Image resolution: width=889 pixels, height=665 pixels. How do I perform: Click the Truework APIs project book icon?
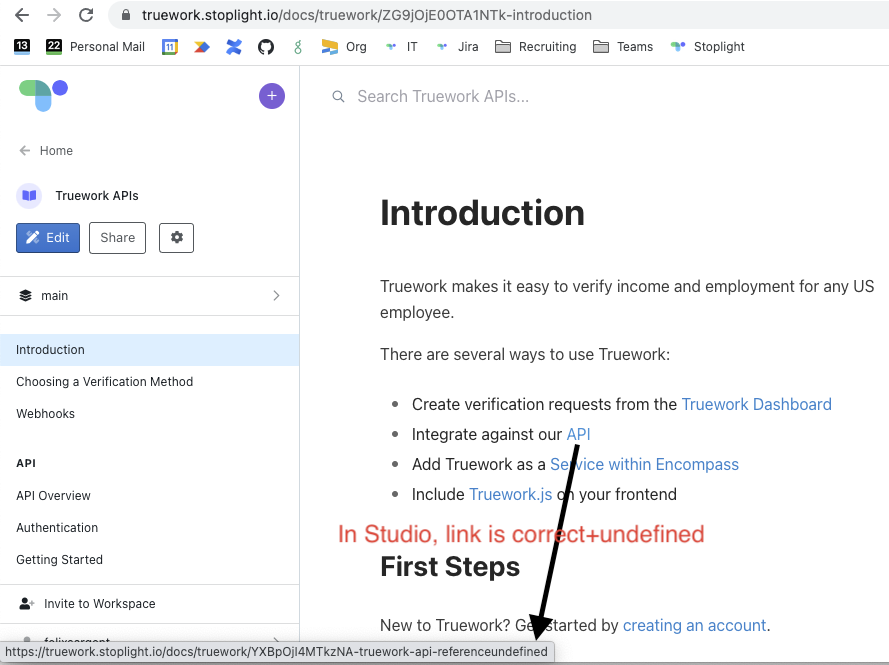[x=27, y=195]
